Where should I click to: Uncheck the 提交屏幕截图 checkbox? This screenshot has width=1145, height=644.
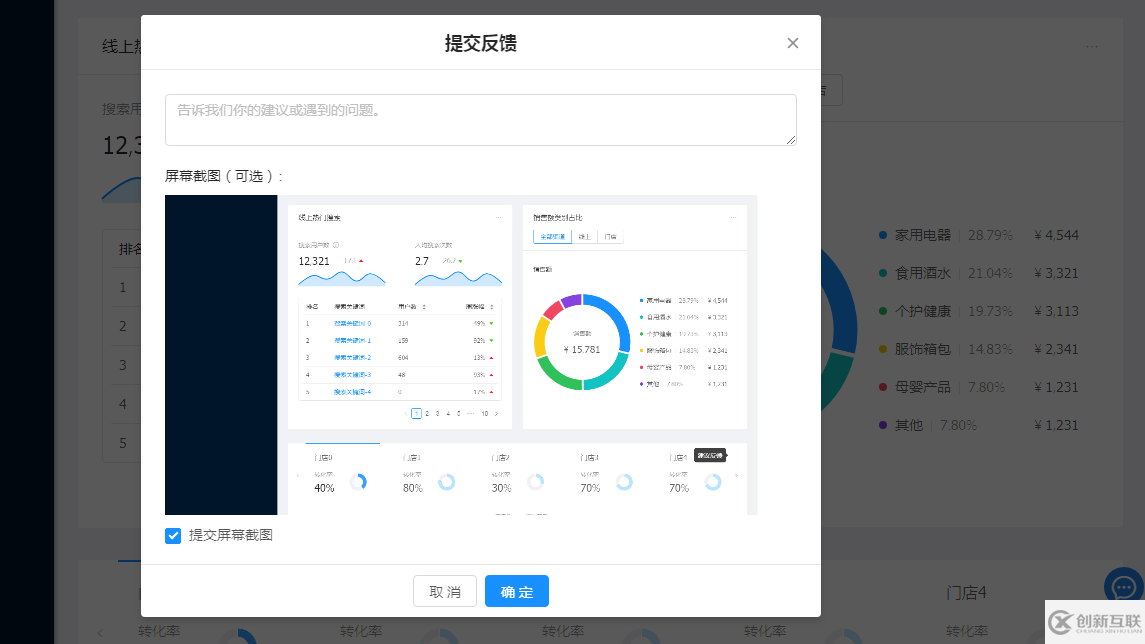pyautogui.click(x=172, y=535)
